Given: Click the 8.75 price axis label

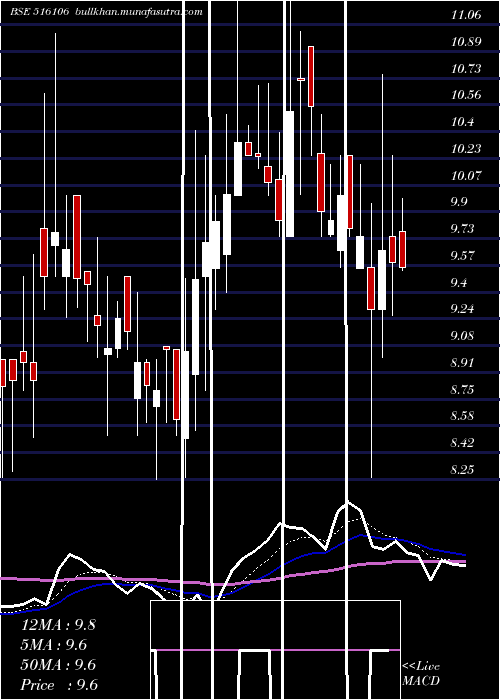Looking at the screenshot, I should point(464,389).
